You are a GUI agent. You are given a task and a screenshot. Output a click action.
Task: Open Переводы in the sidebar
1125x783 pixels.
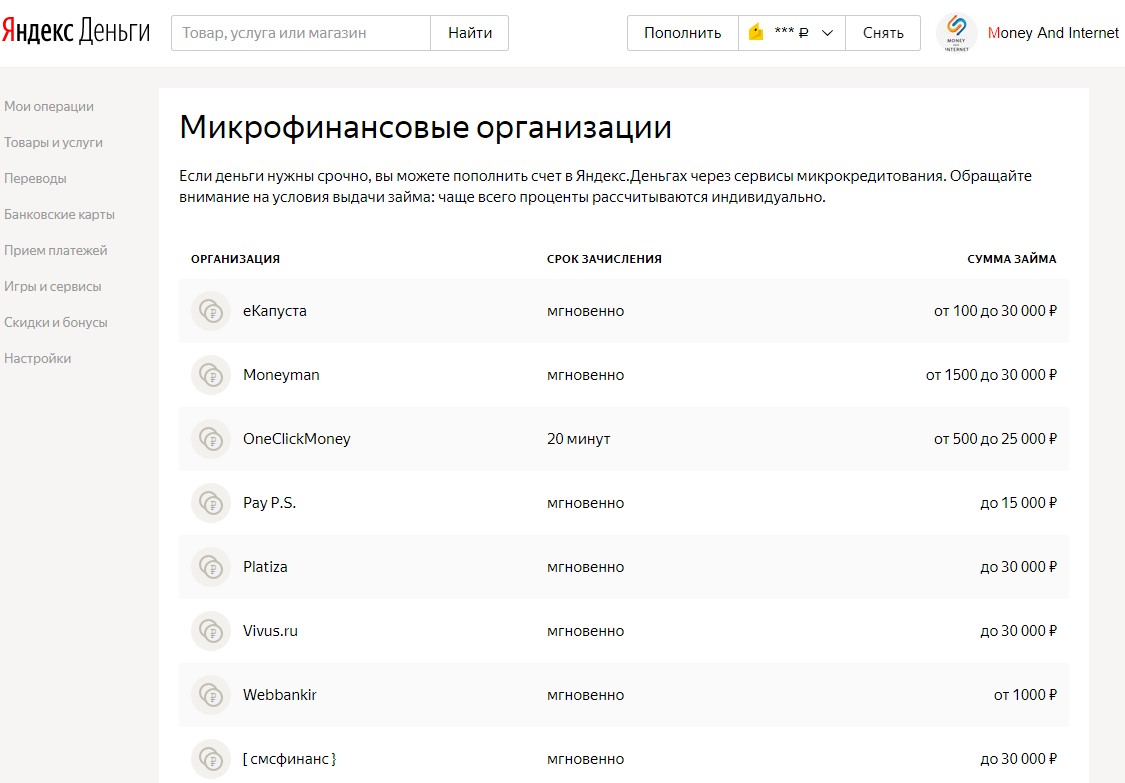pyautogui.click(x=35, y=178)
